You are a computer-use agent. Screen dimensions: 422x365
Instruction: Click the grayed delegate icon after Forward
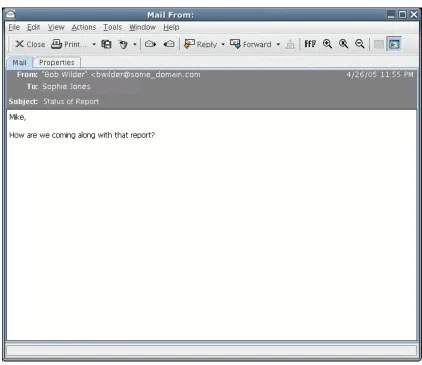(290, 44)
